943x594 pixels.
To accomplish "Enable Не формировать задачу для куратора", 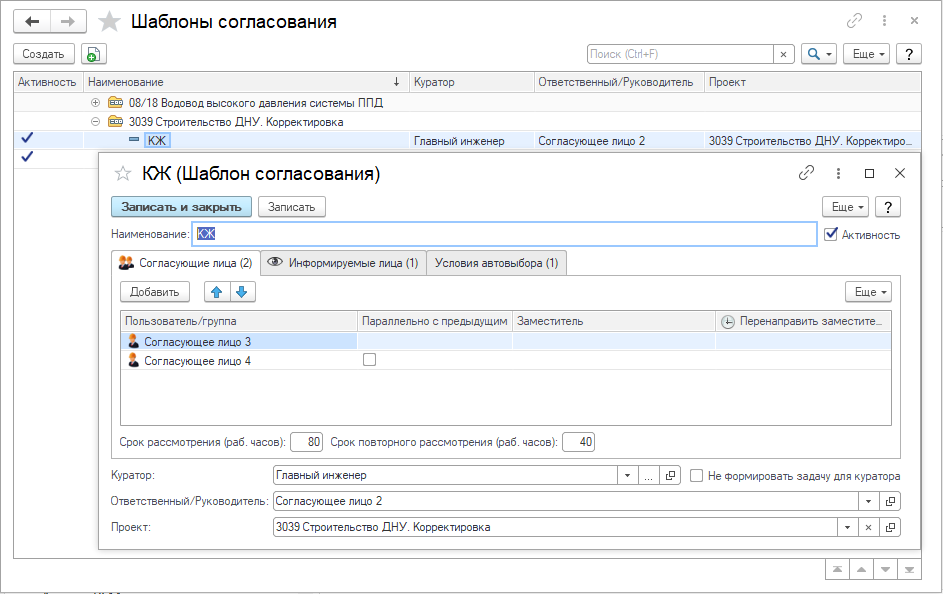I will (698, 476).
